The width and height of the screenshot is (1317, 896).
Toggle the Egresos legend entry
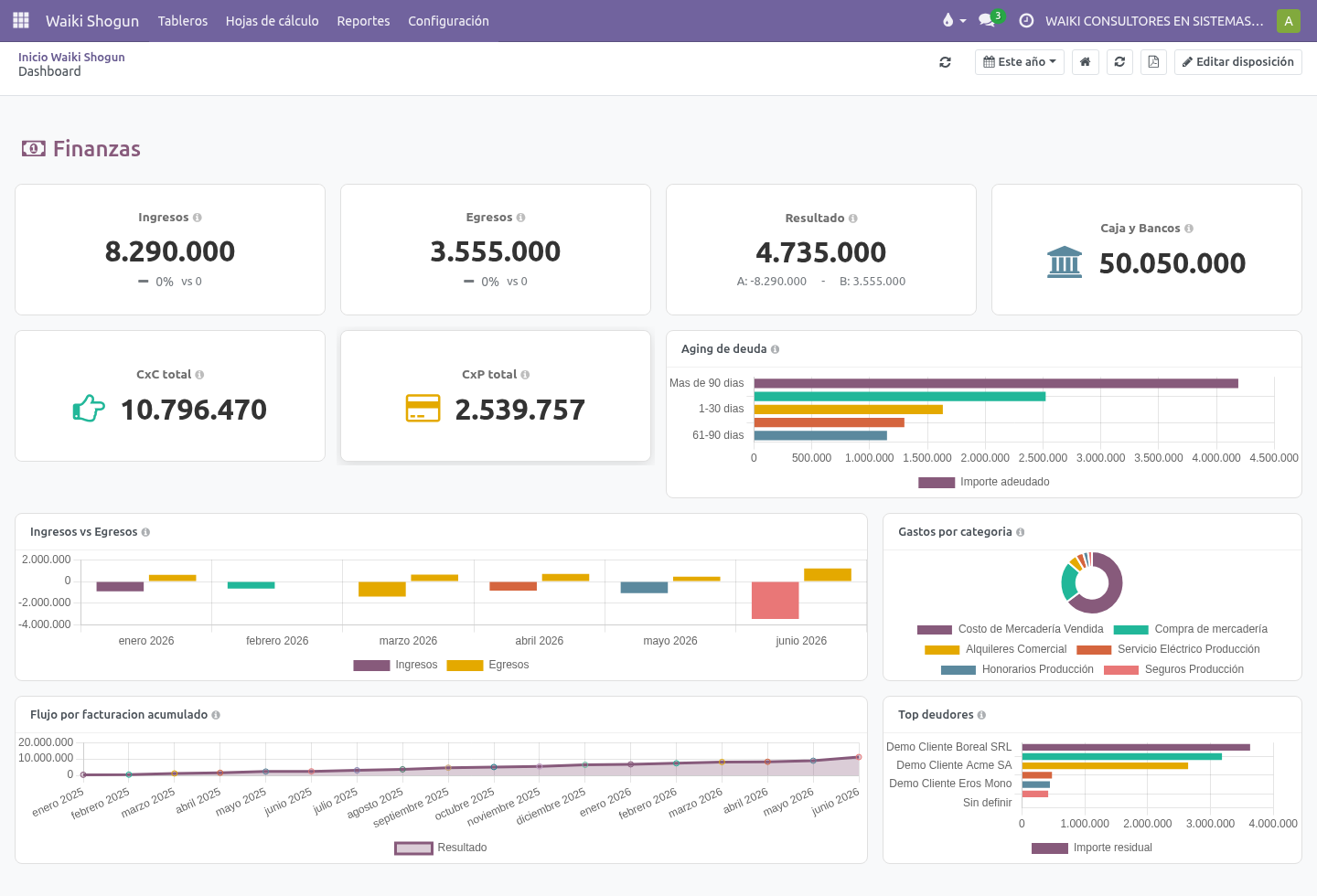tap(487, 665)
